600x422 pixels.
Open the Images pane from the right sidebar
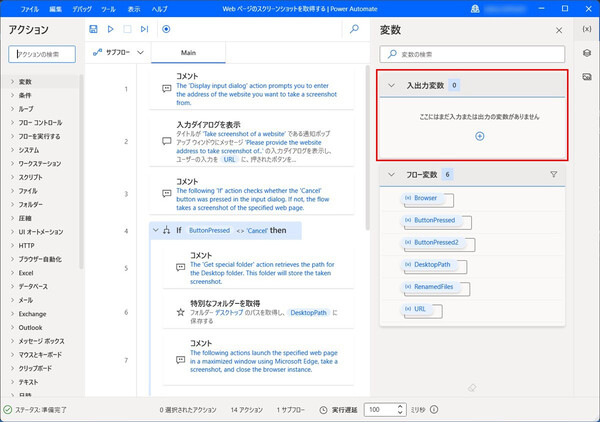point(586,76)
